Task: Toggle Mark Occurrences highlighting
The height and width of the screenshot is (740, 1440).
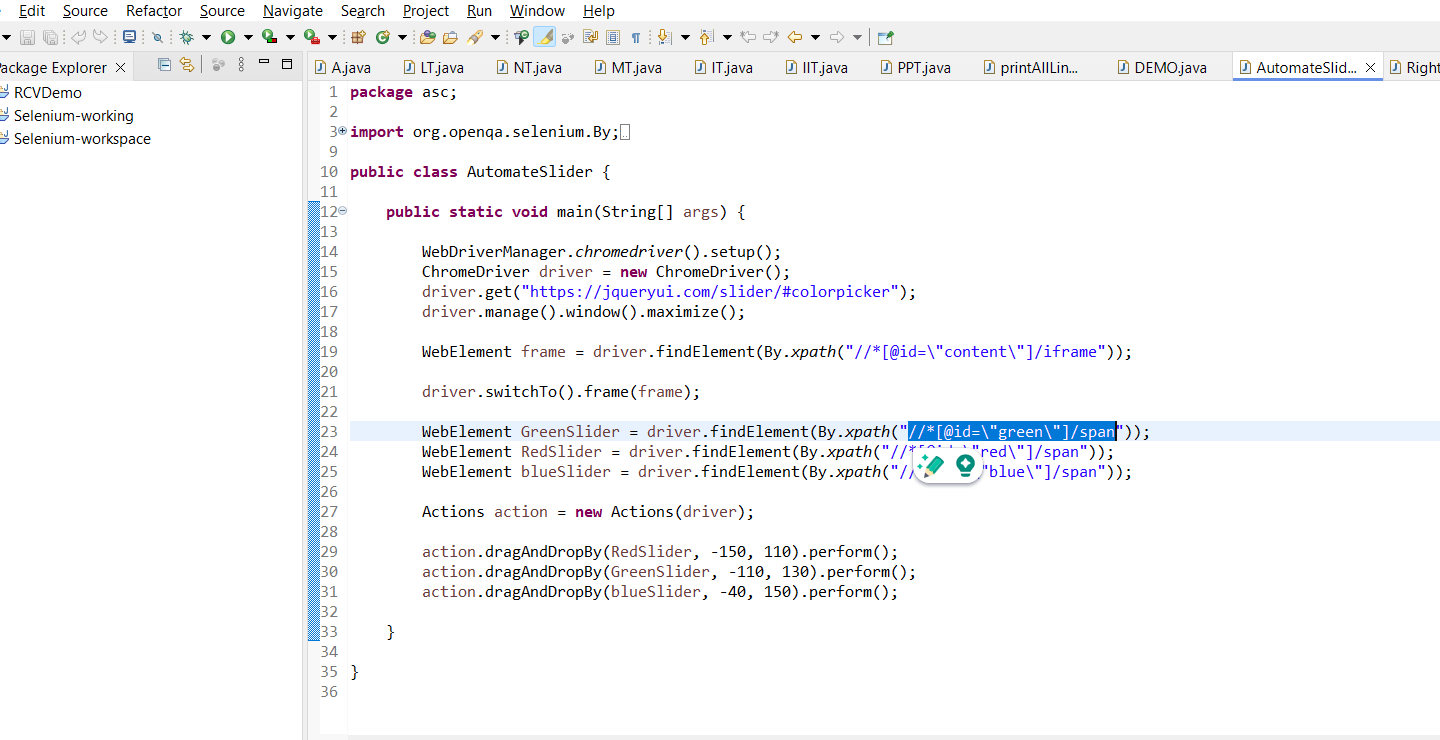Action: pyautogui.click(x=544, y=37)
